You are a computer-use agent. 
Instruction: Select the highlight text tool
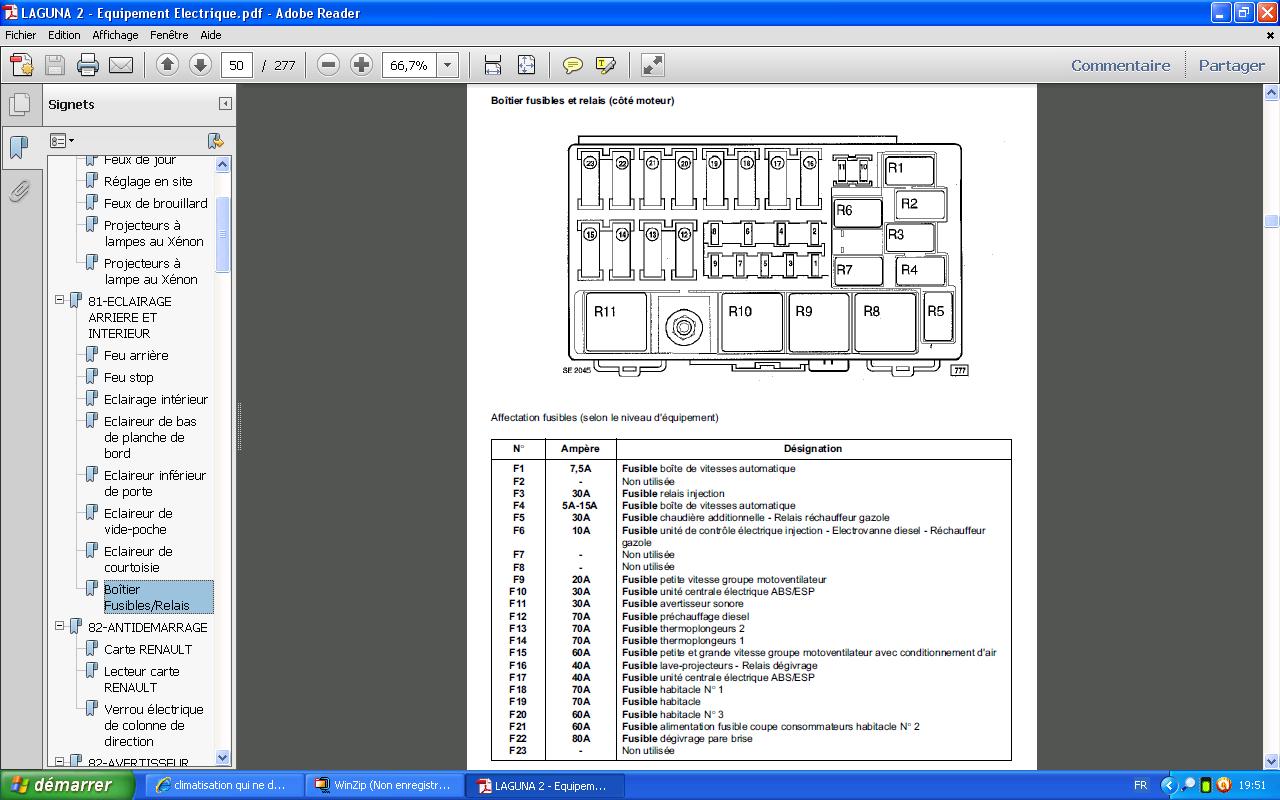coord(606,65)
